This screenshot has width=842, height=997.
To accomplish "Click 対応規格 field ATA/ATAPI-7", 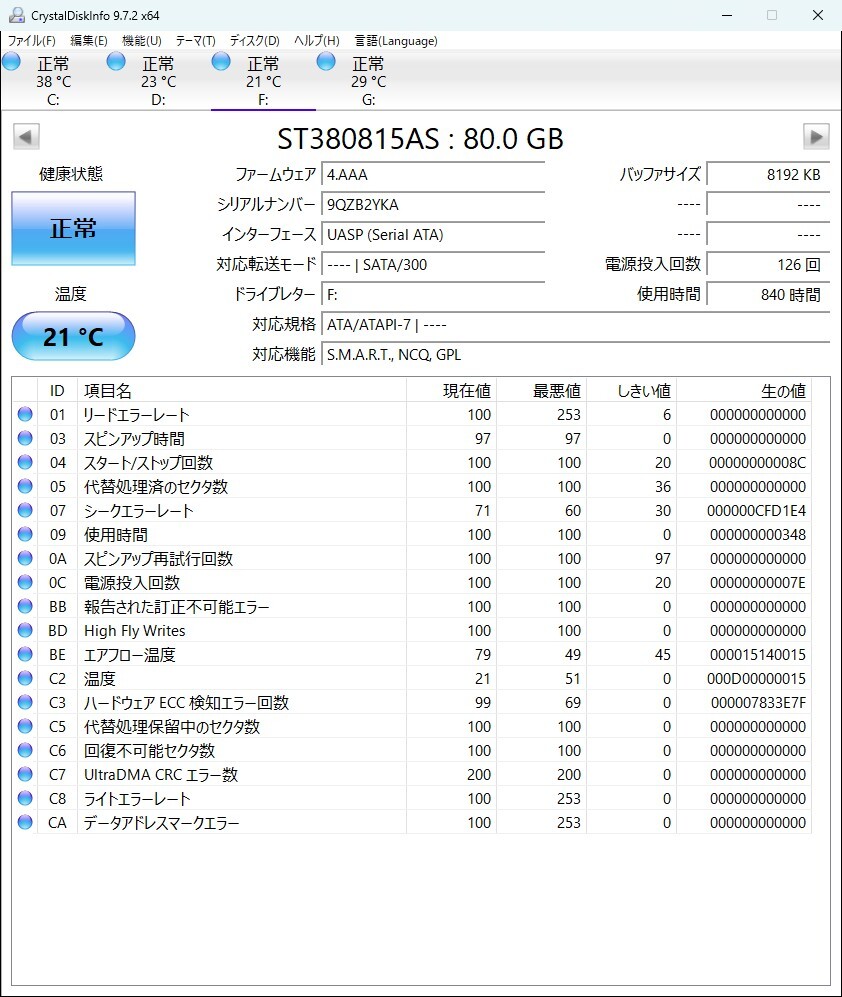I will coord(576,324).
